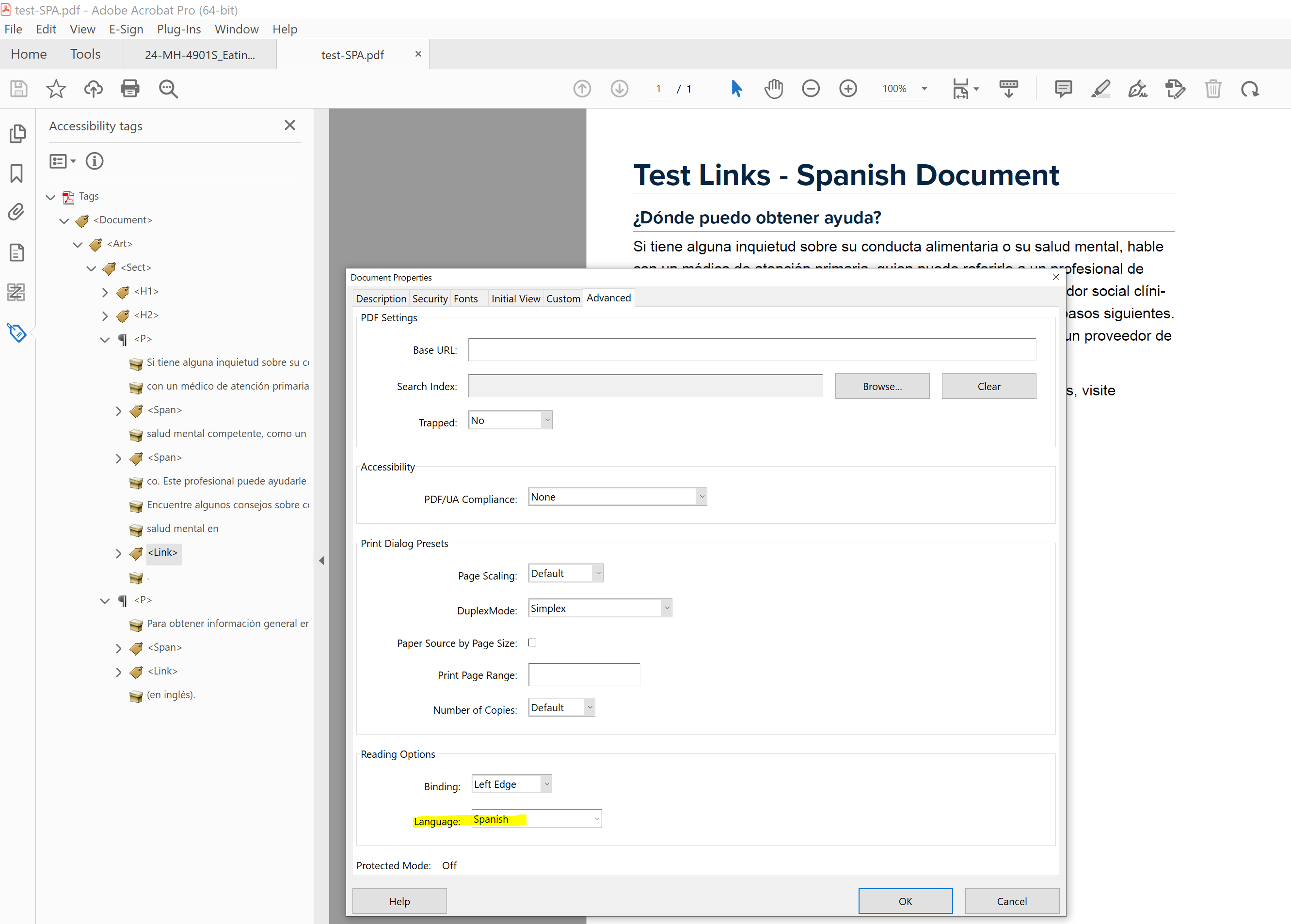Open the Edit menu
1291x924 pixels.
point(46,29)
